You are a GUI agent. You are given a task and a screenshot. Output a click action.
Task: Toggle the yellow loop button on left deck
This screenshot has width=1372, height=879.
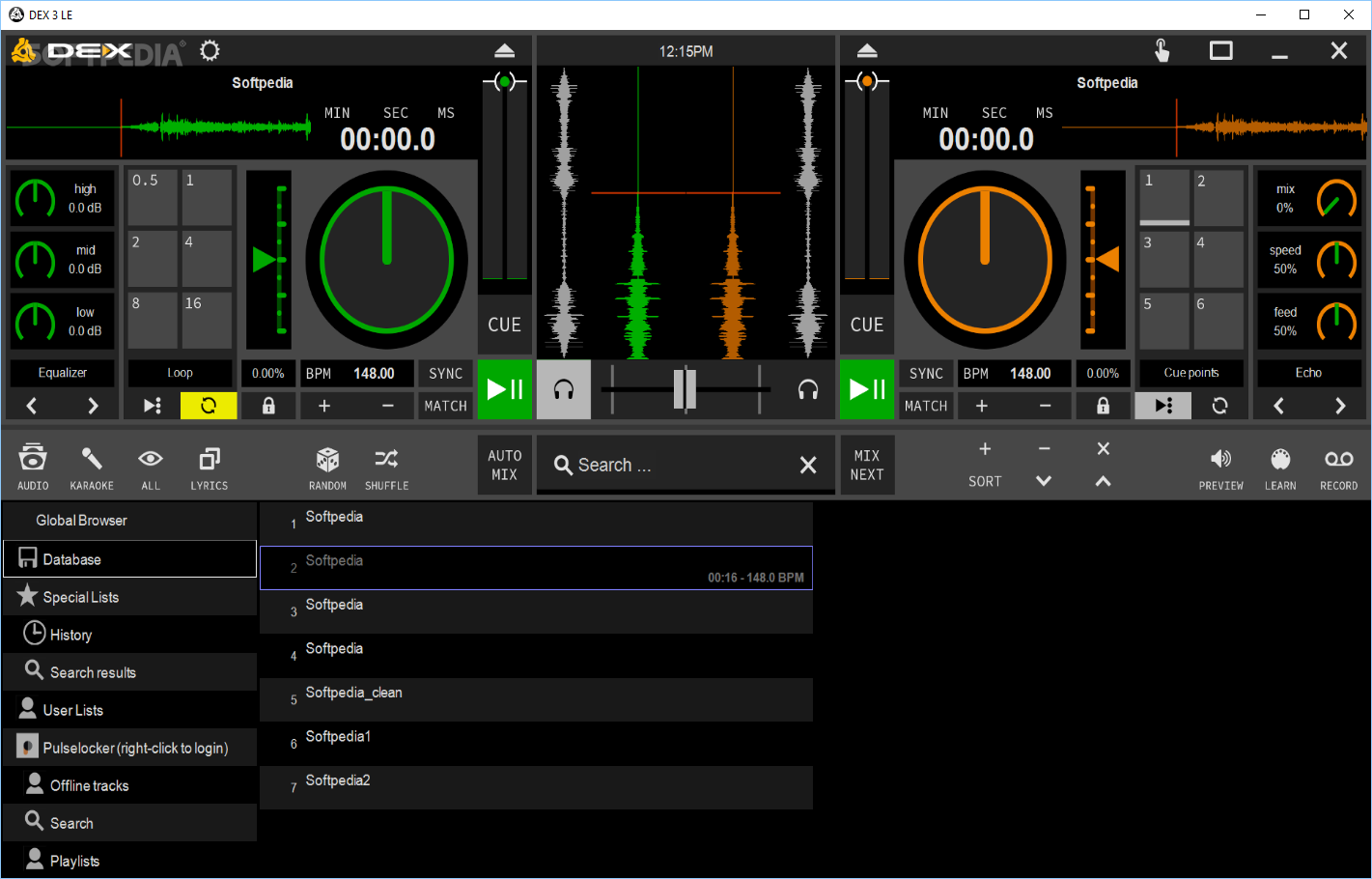[209, 406]
